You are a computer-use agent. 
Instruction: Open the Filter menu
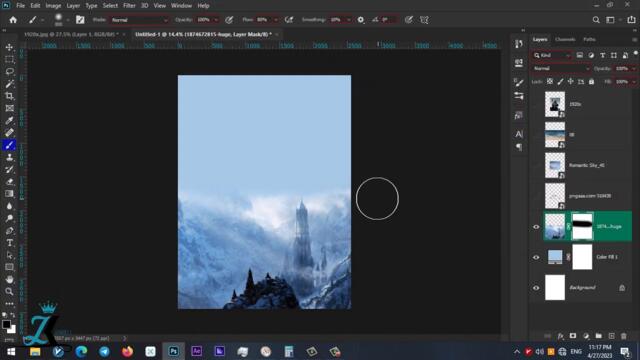click(129, 6)
